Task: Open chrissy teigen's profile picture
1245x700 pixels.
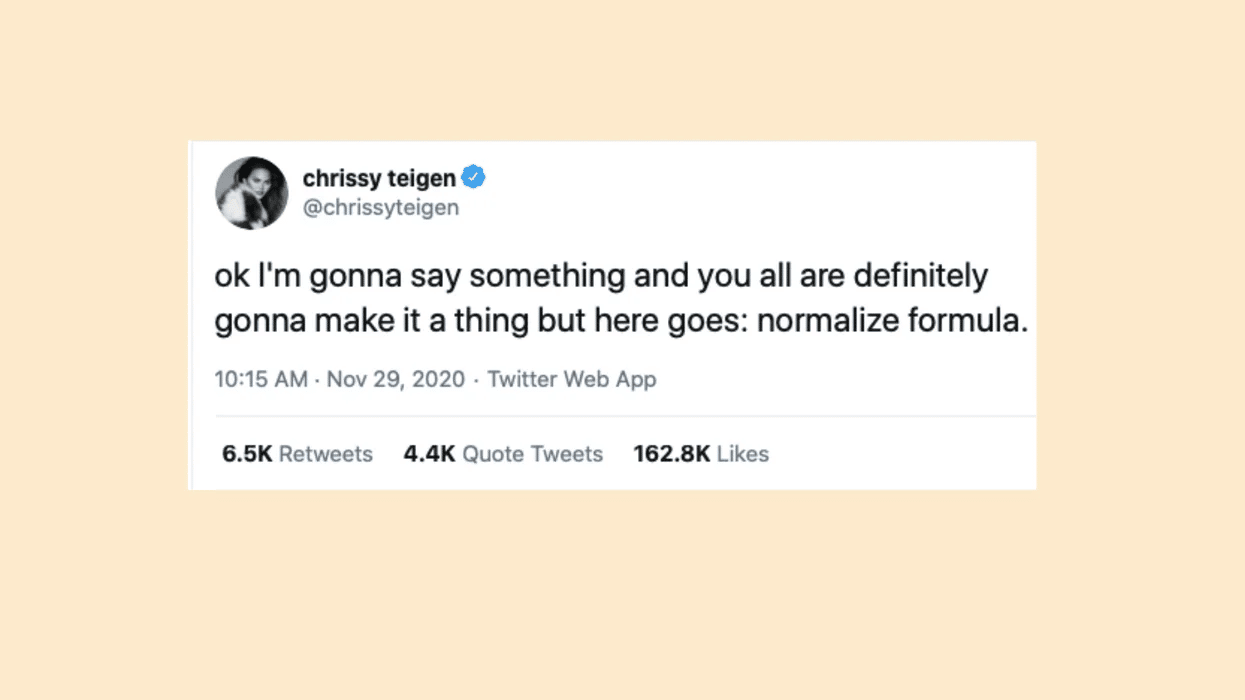Action: coord(251,192)
